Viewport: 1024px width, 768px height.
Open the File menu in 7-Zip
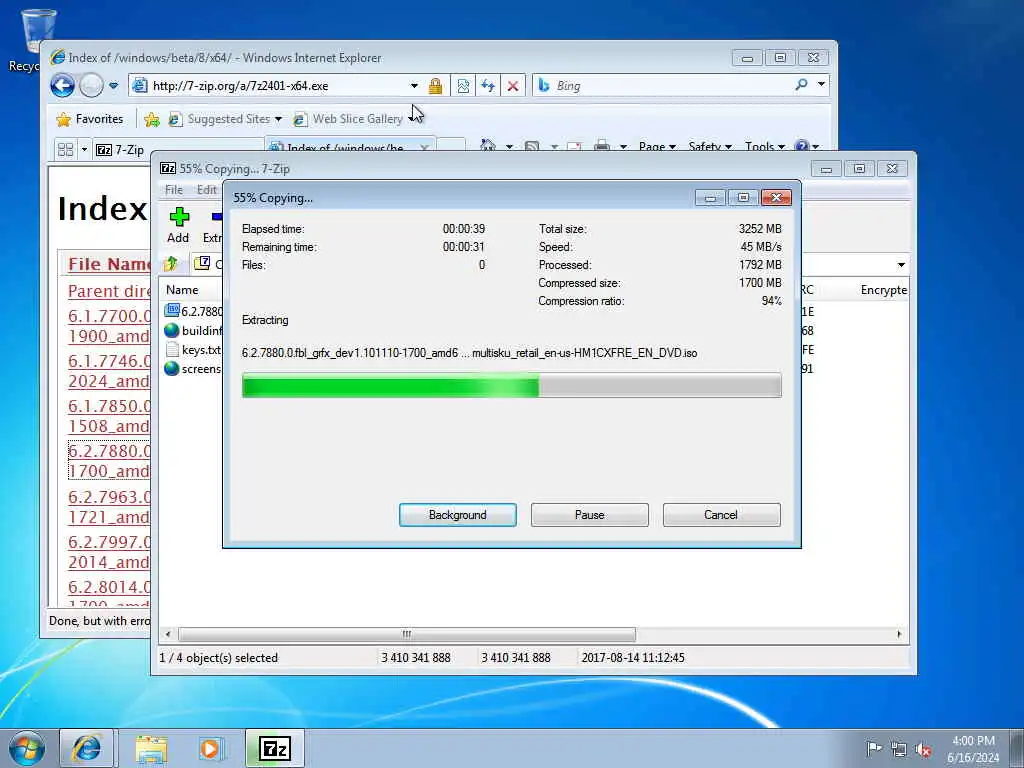tap(174, 190)
